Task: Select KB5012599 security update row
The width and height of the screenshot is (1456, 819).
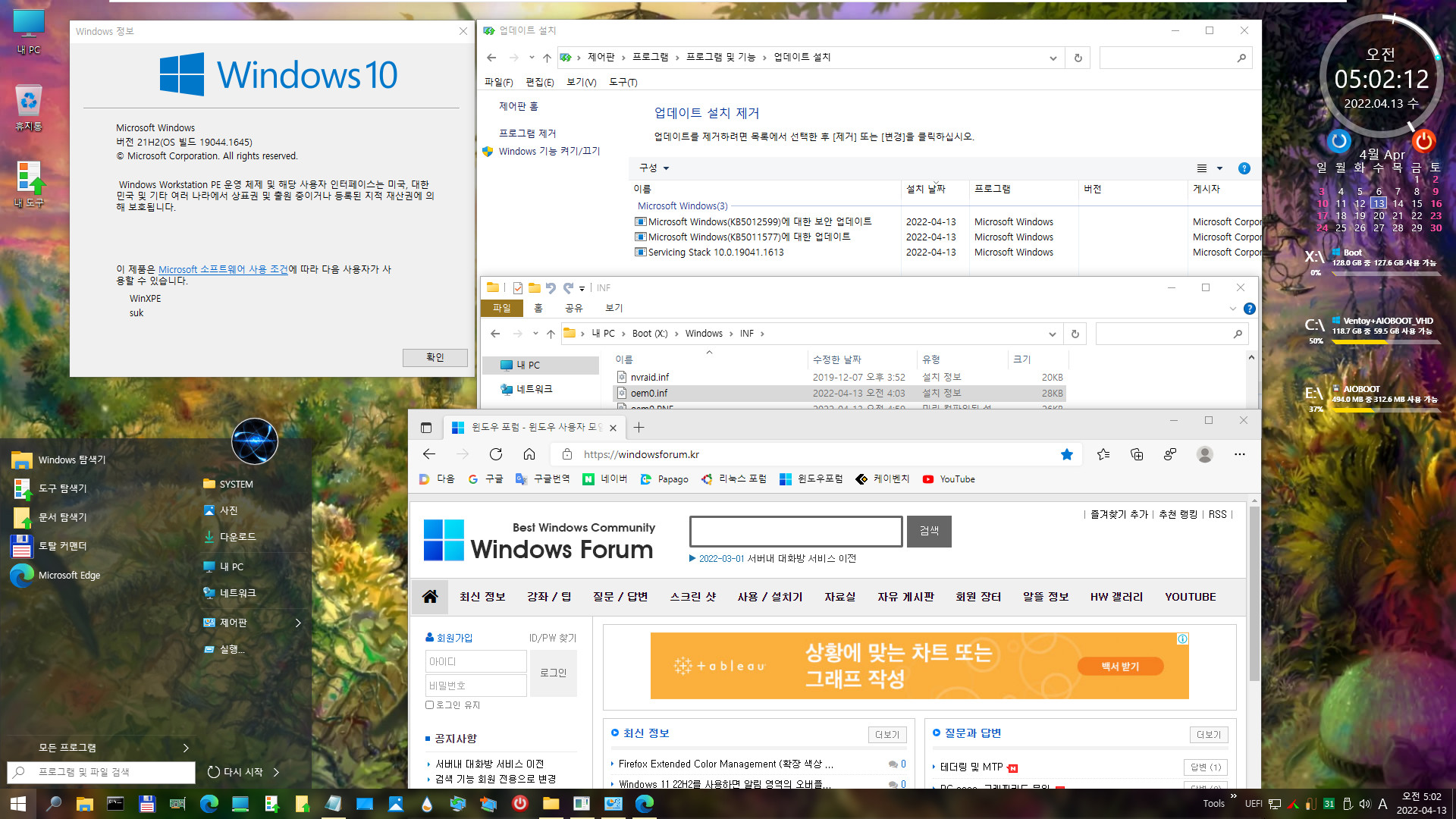Action: pyautogui.click(x=946, y=221)
